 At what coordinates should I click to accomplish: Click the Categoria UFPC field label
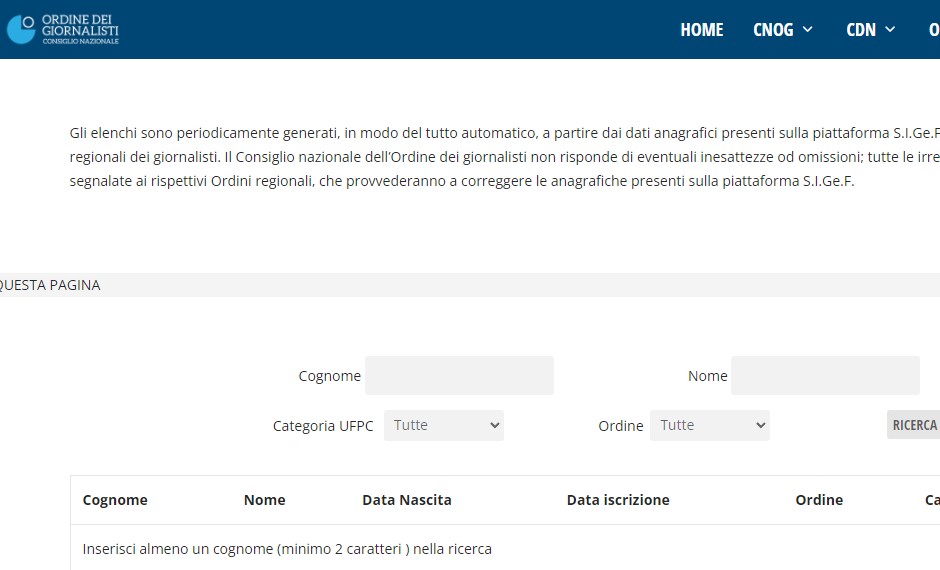coord(322,426)
